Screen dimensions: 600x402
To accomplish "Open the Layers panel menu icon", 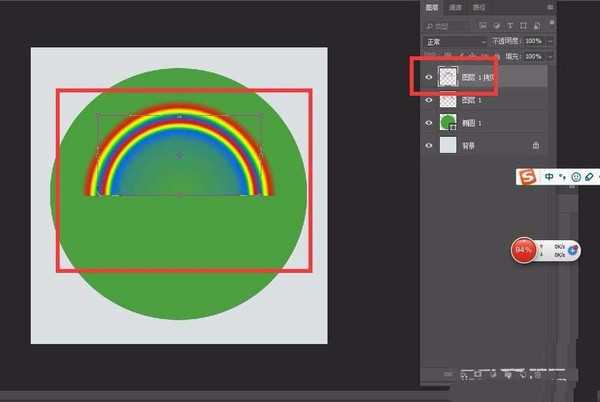I will (549, 7).
